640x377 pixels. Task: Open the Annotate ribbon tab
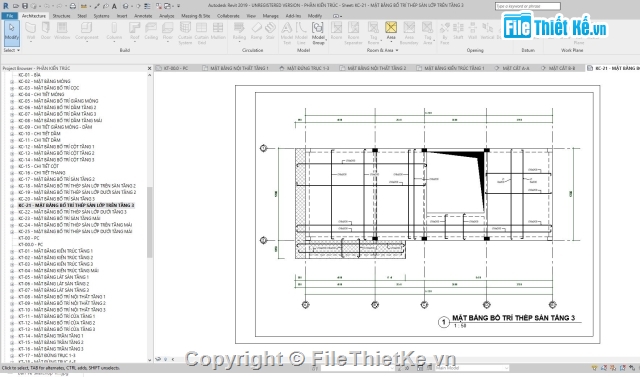pos(143,16)
